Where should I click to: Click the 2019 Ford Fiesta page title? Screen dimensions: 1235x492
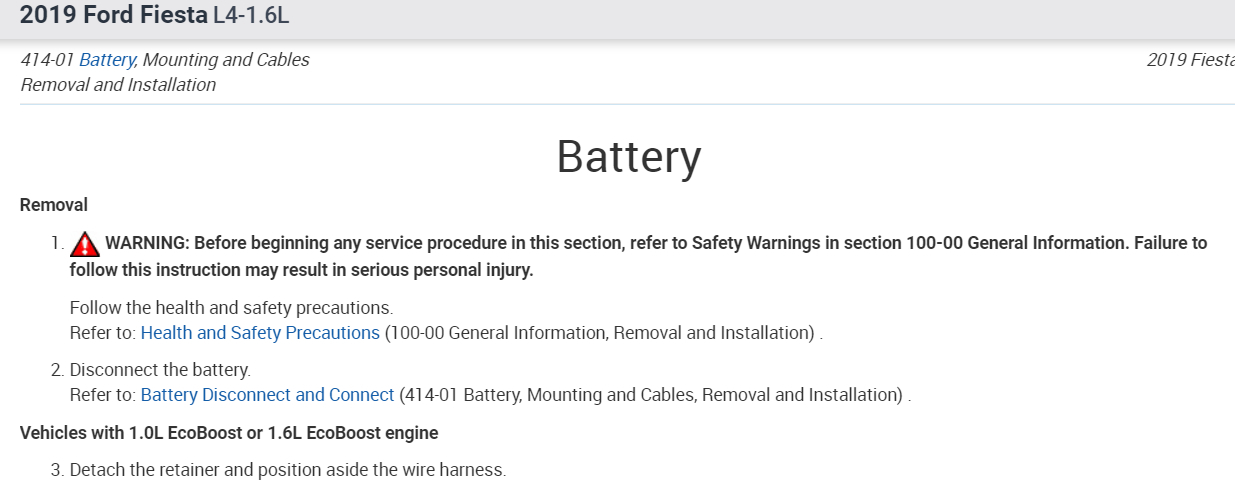tap(114, 15)
